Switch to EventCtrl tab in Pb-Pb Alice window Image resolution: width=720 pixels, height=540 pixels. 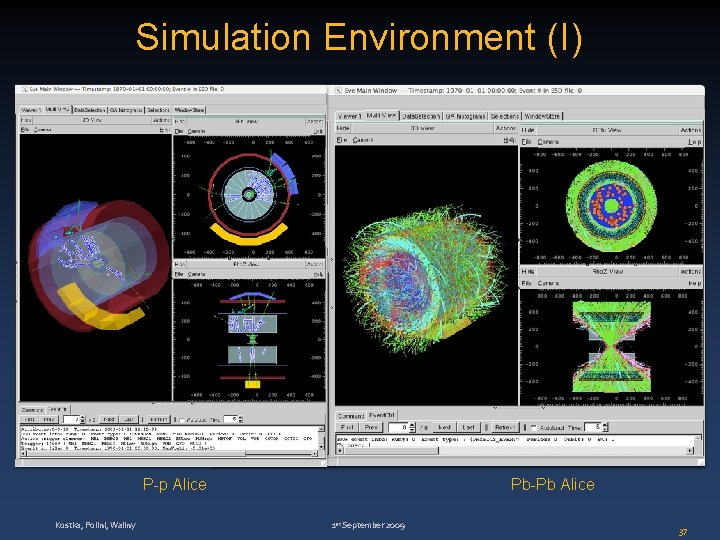tap(382, 415)
